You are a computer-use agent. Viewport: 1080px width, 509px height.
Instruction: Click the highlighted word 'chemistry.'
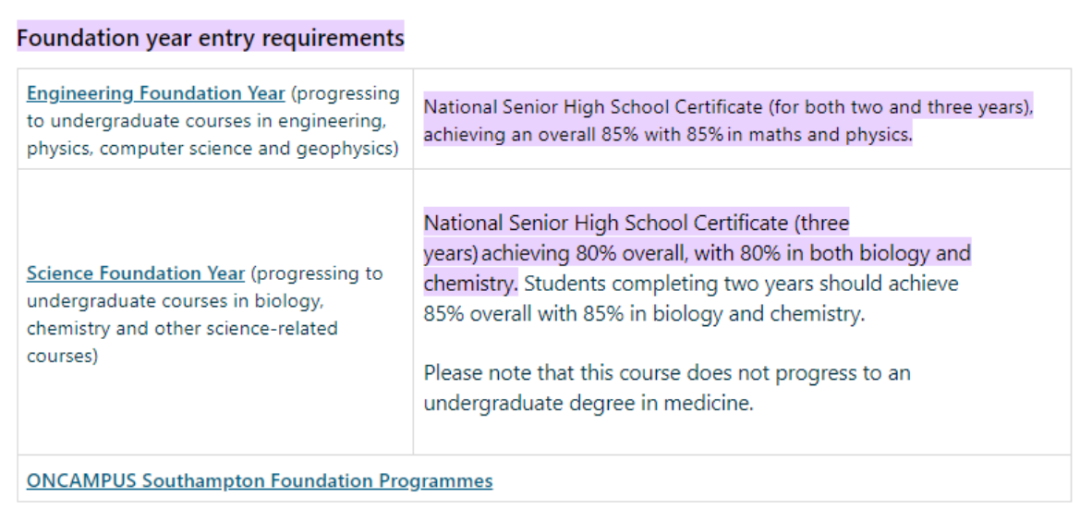470,283
